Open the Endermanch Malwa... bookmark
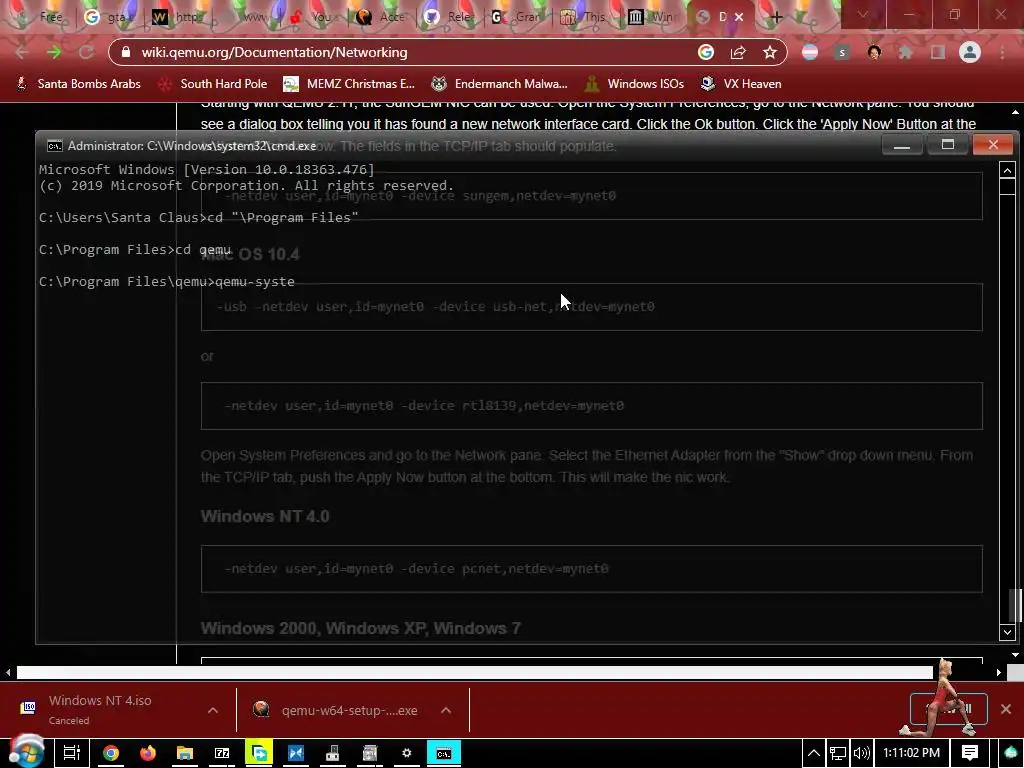This screenshot has height=768, width=1024. tap(500, 84)
